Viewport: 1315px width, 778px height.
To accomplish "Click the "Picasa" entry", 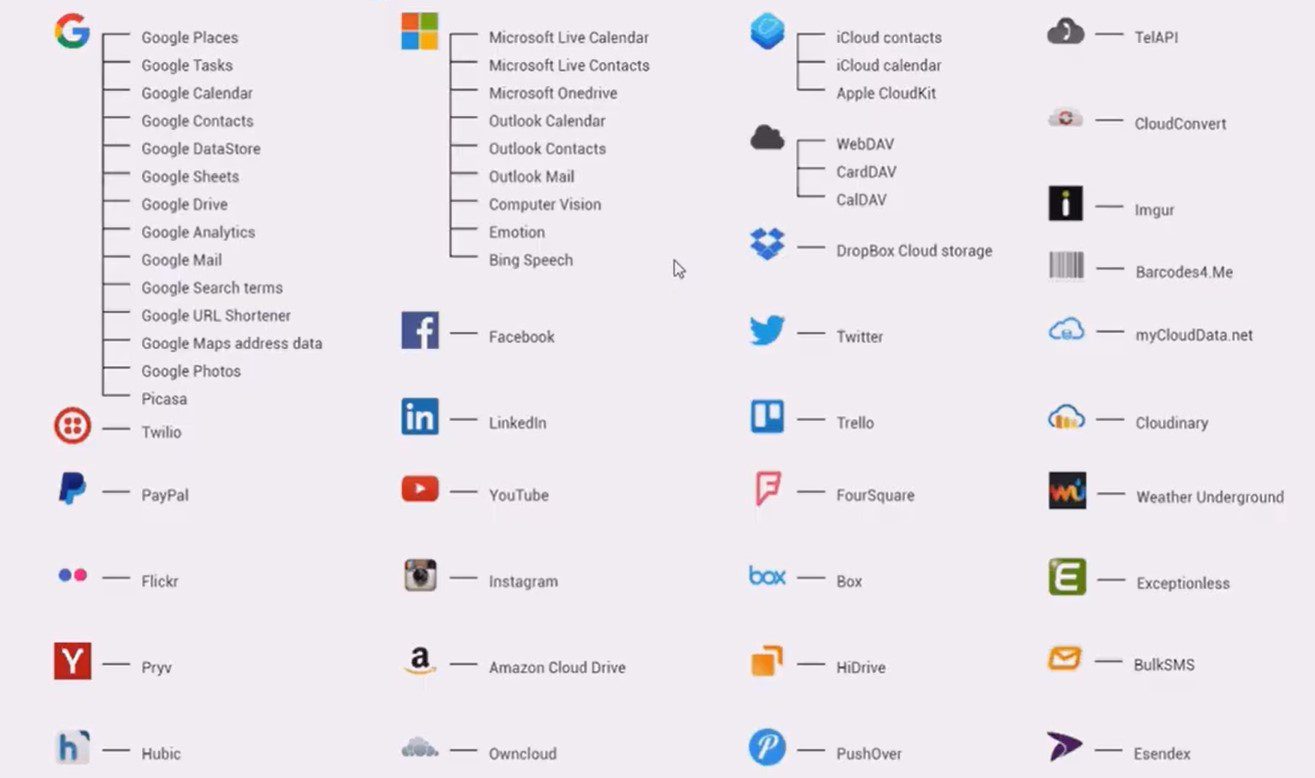I will coord(164,399).
